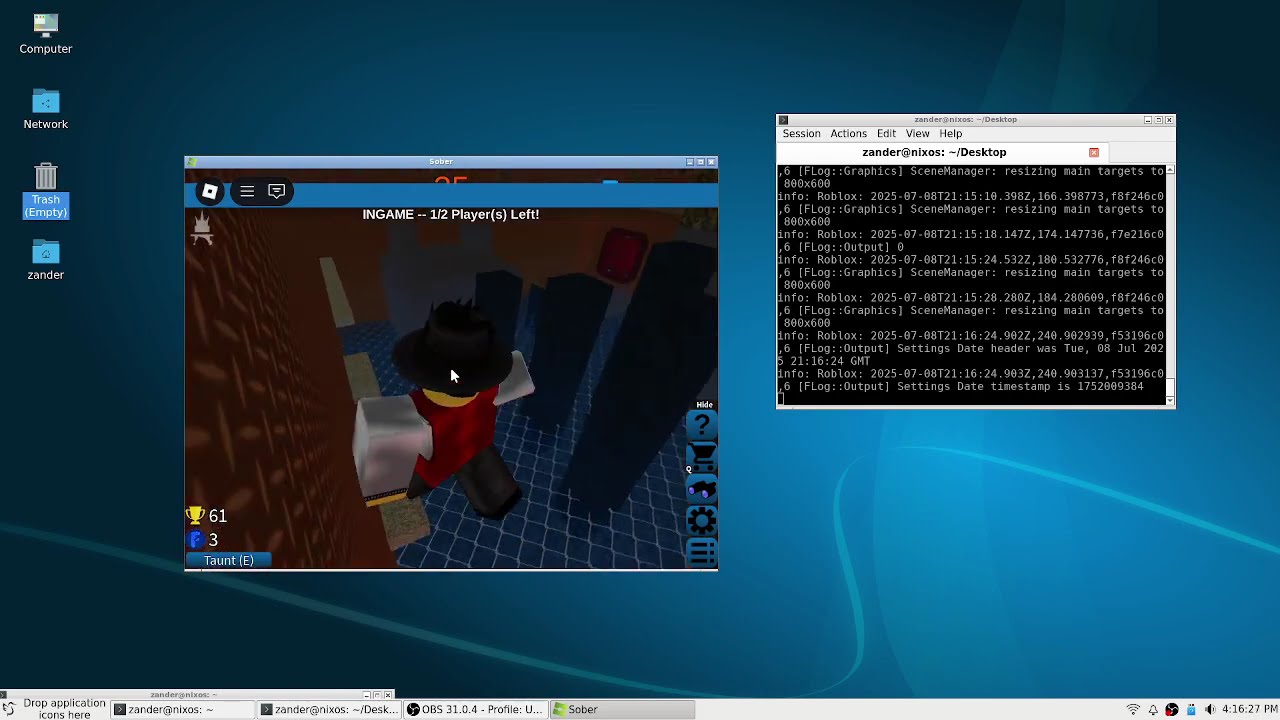The height and width of the screenshot is (720, 1280).
Task: Switch to zander@nixos: ~/Desk... taskbar entry
Action: [330, 709]
